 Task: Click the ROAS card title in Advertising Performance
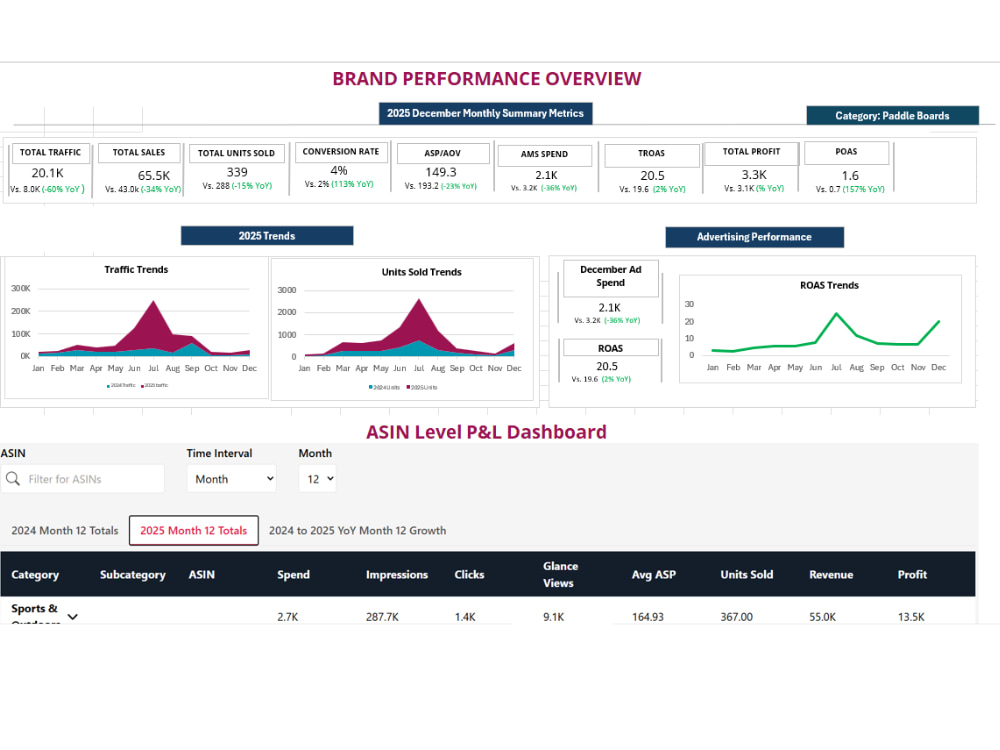pyautogui.click(x=610, y=348)
